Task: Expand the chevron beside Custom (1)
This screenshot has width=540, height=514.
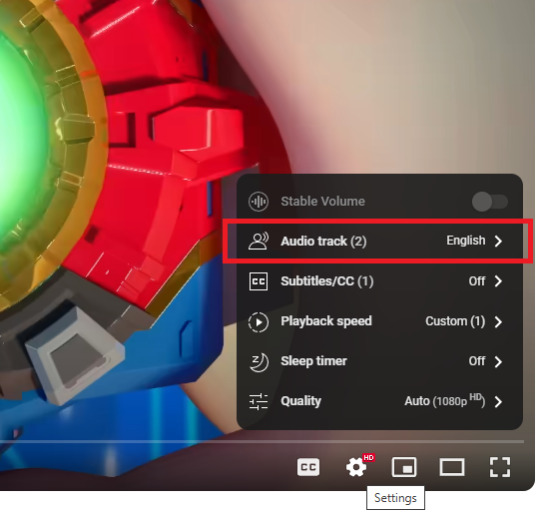Action: tap(498, 322)
